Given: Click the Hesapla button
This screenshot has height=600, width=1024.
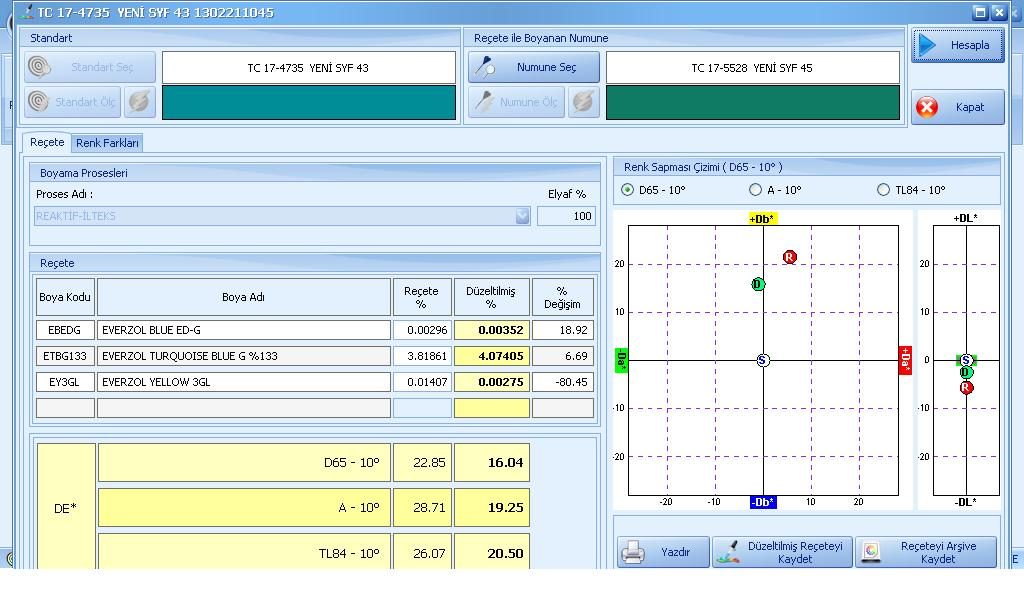Looking at the screenshot, I should 957,45.
